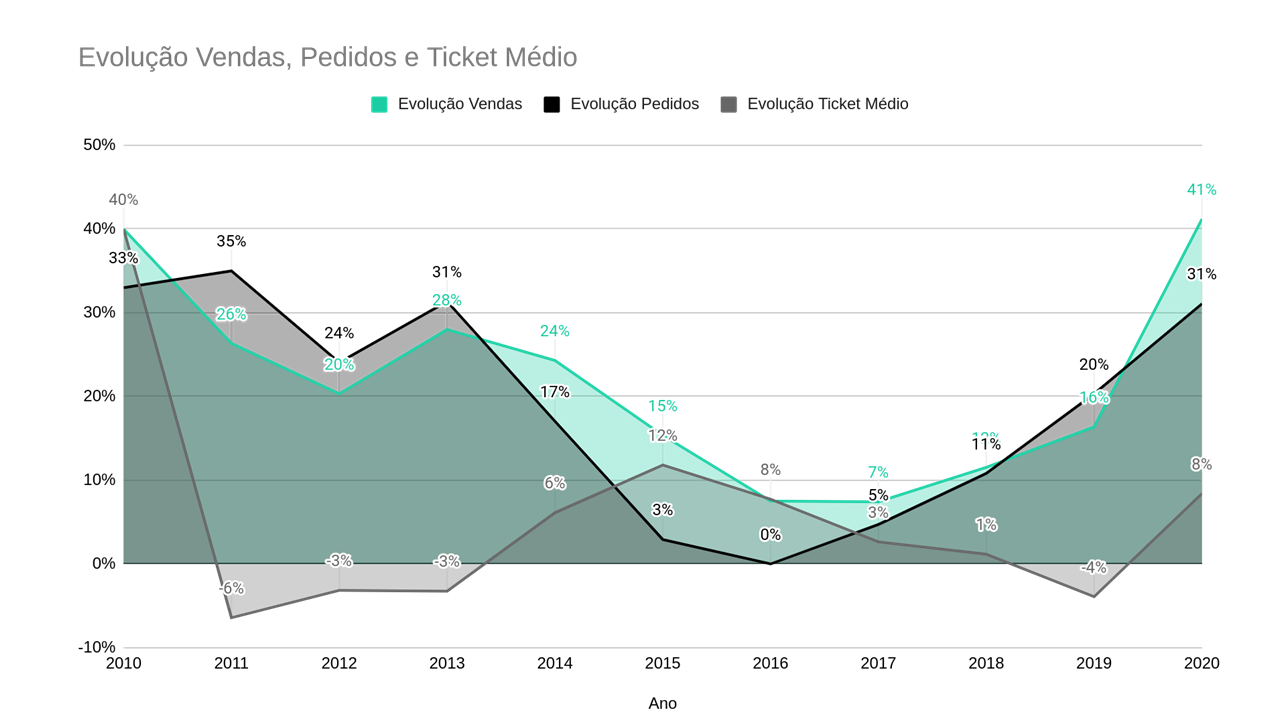Screen dimensions: 1280x720
Task: Select the -4% data label near 2019
Action: coord(1093,567)
